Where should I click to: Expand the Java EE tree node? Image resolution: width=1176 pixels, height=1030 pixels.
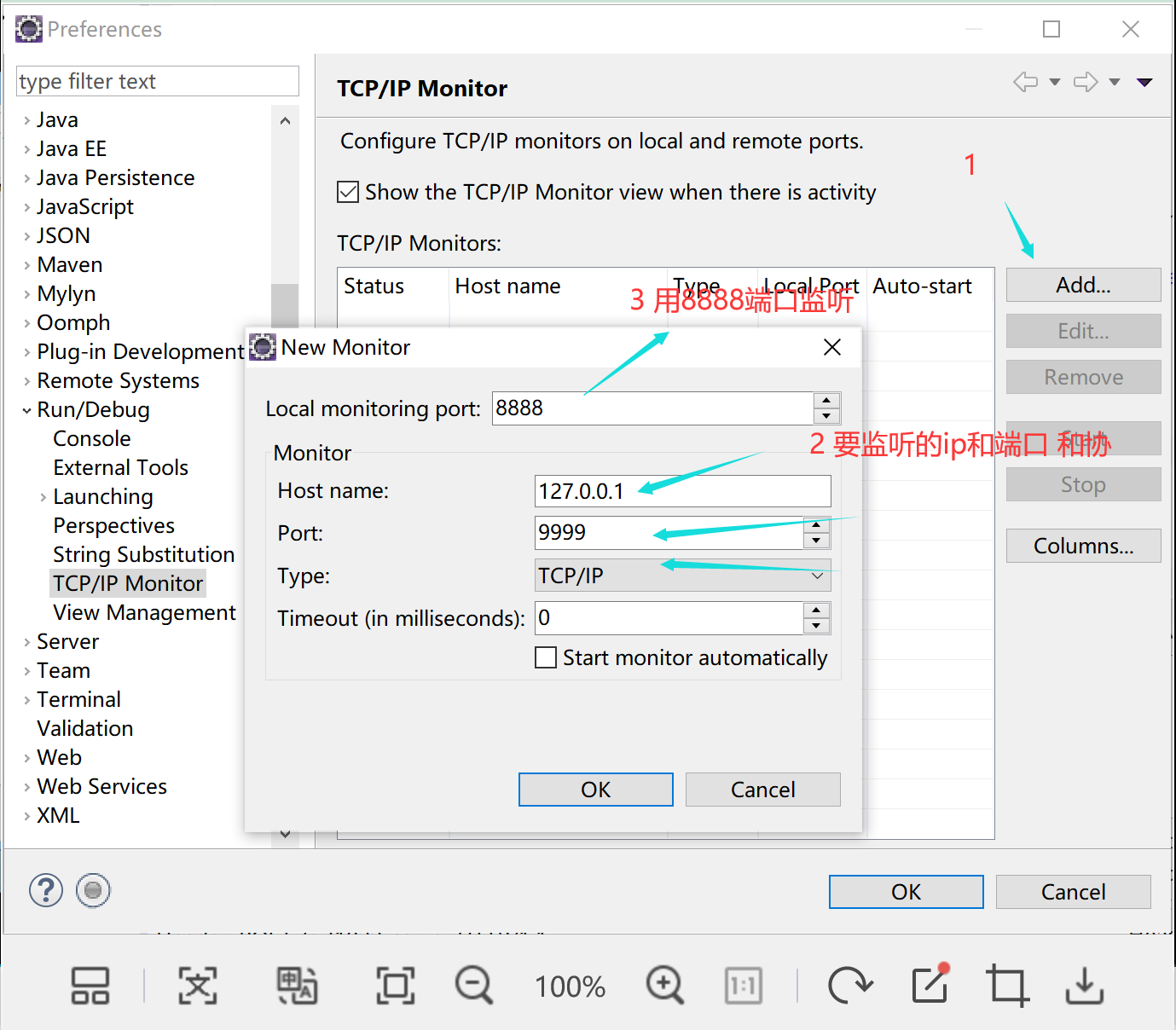pyautogui.click(x=26, y=149)
